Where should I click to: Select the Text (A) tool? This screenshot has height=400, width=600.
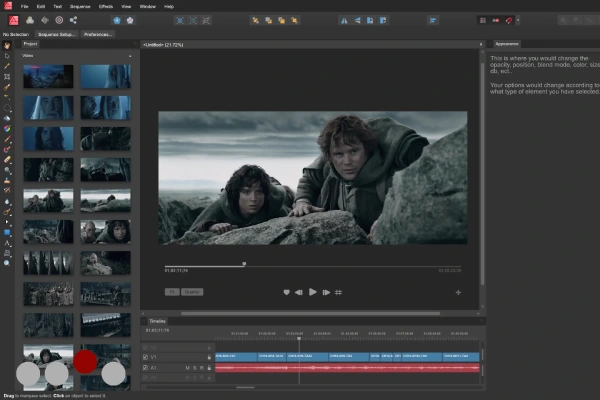coord(7,243)
